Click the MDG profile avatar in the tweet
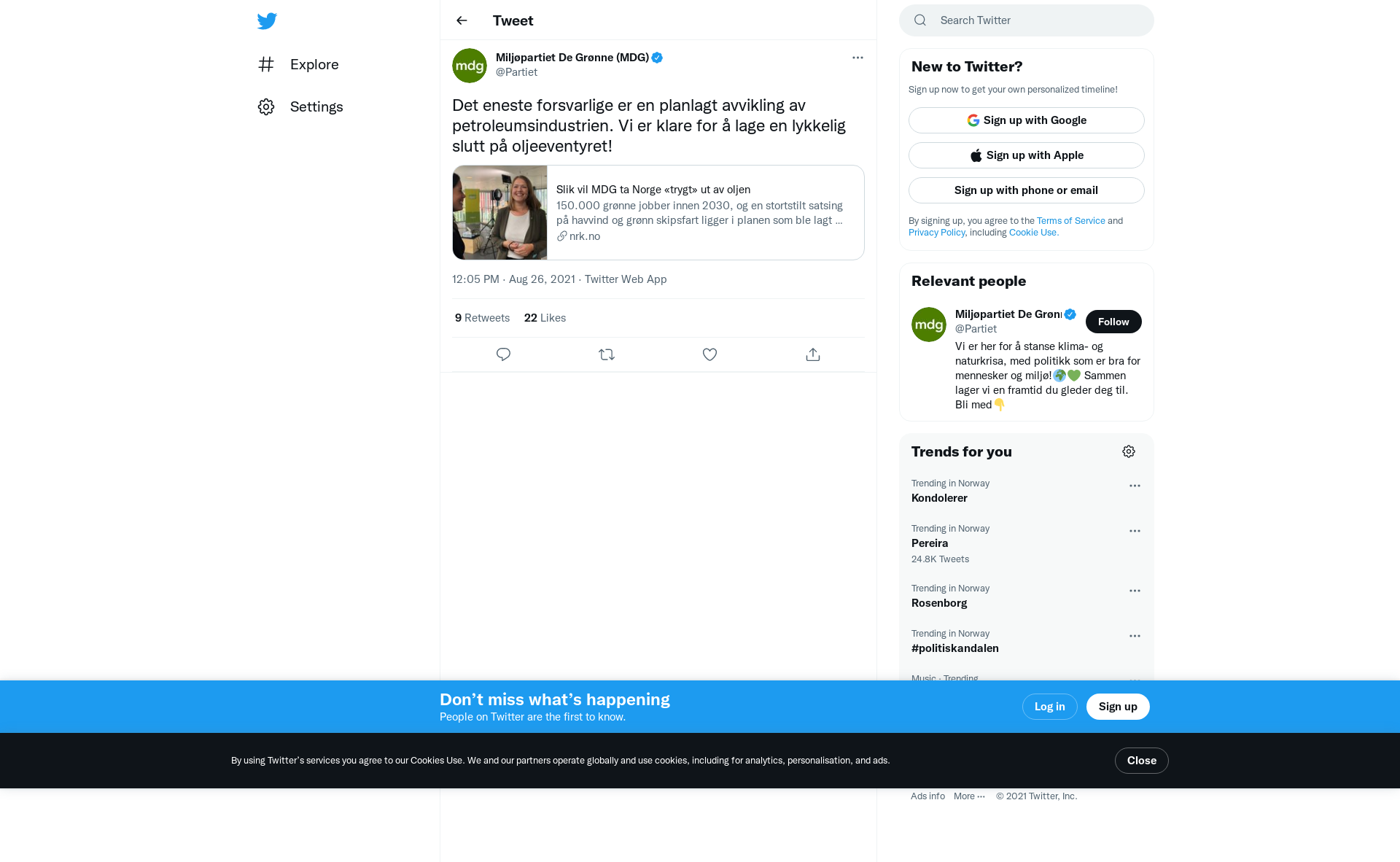This screenshot has height=862, width=1400. (x=470, y=66)
